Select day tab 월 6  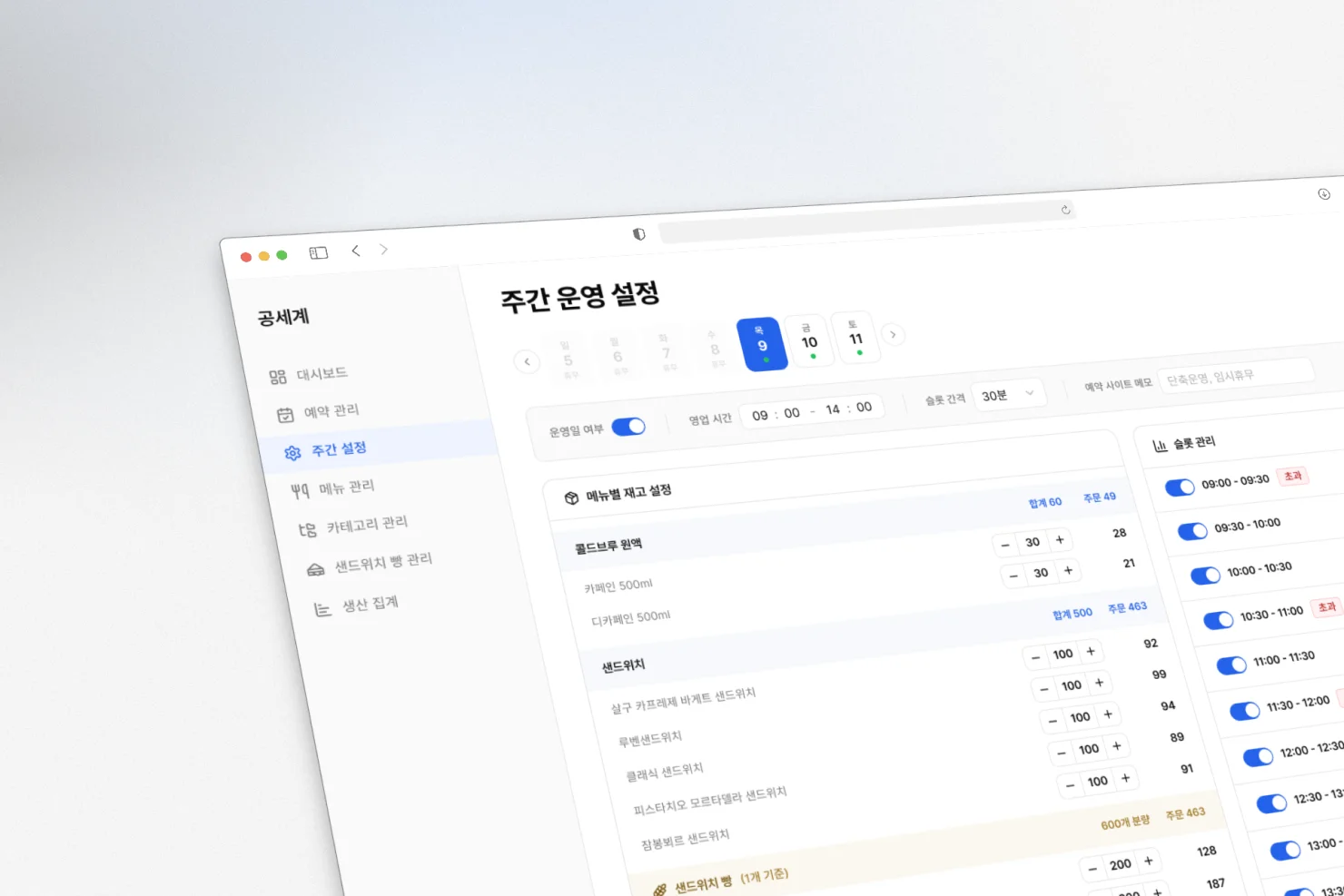618,356
